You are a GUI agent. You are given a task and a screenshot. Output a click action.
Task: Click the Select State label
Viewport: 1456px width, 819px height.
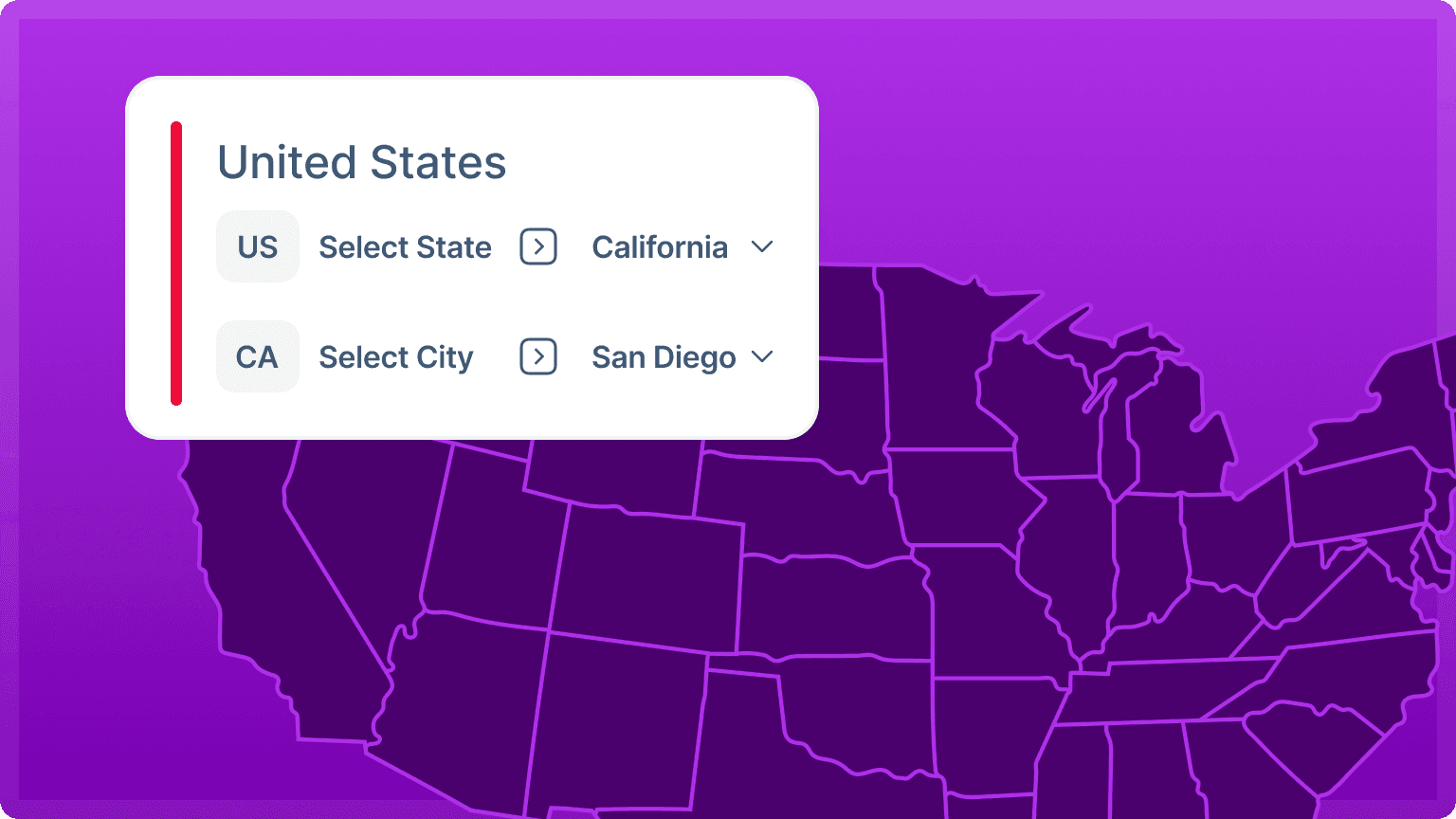(405, 247)
